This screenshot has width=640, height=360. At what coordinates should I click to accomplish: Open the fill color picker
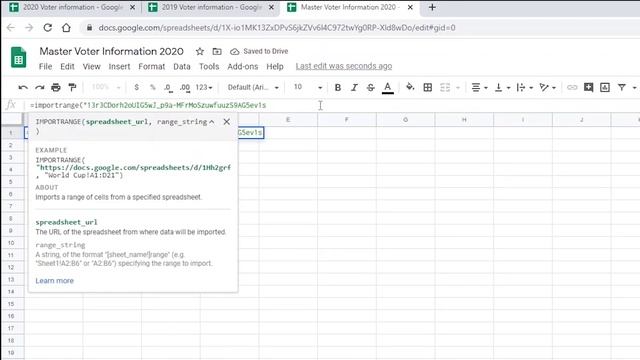point(410,87)
